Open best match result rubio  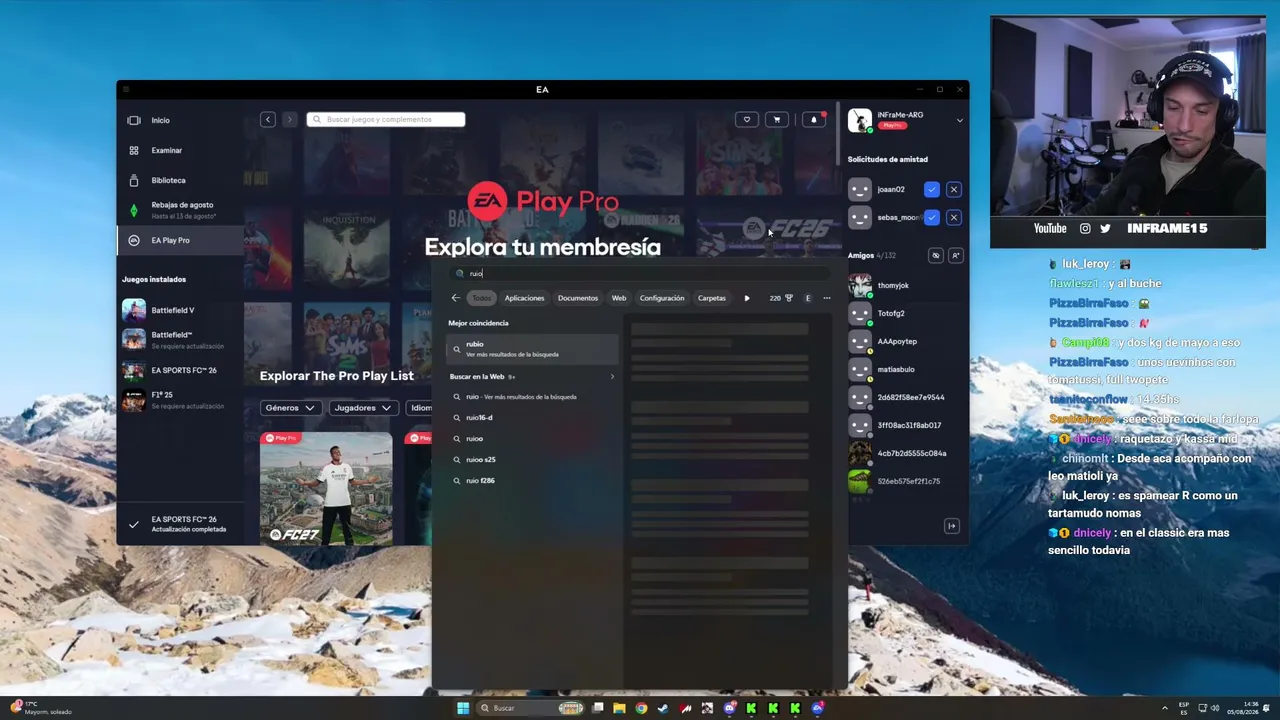click(533, 348)
